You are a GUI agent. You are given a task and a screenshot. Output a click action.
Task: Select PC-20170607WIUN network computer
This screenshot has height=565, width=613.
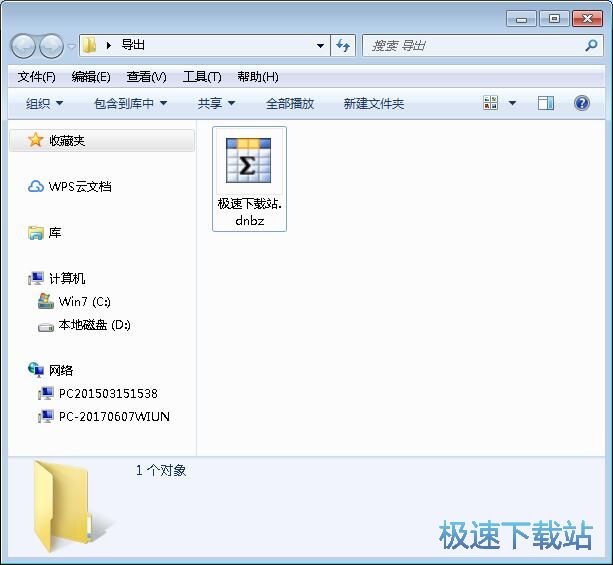click(114, 416)
